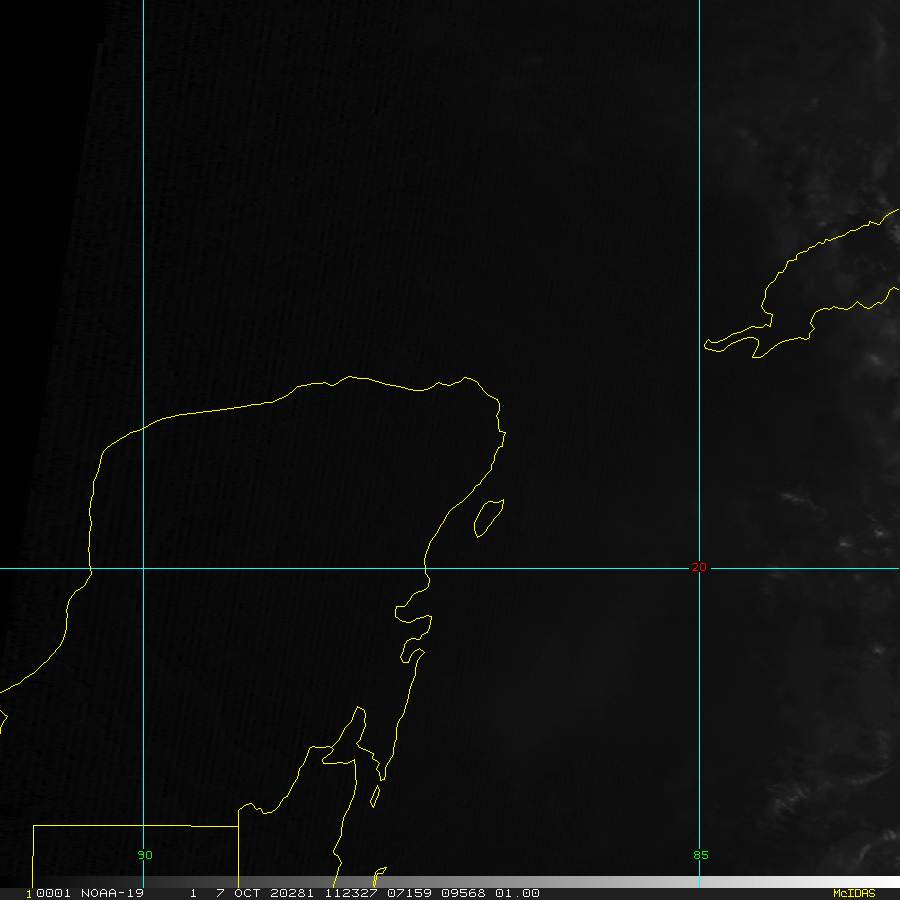Click the 01.00 resolution value

517,893
